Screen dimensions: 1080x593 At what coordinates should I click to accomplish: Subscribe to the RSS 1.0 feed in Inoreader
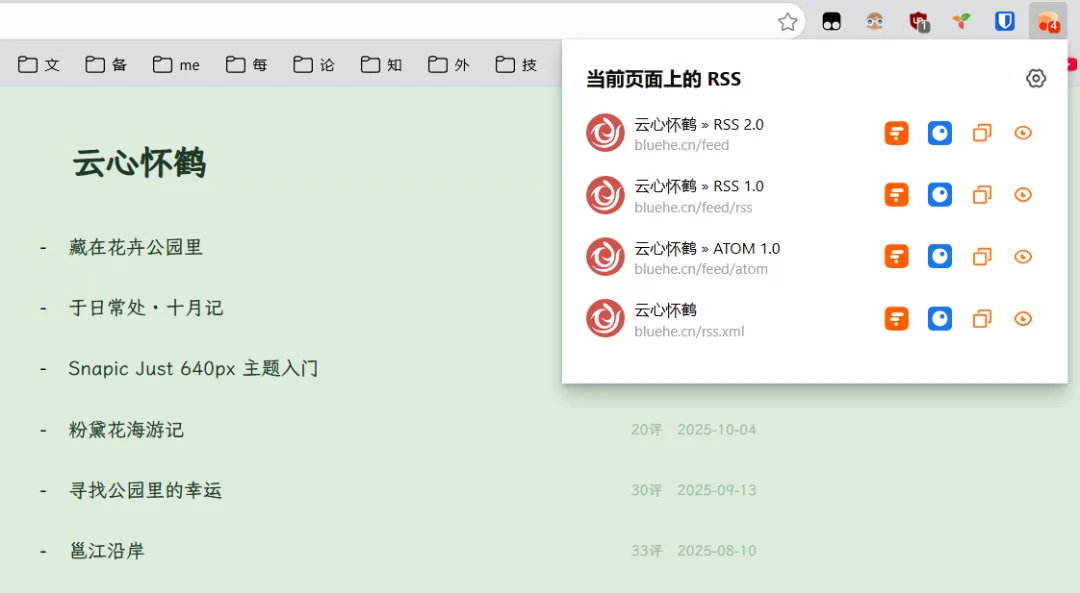[939, 195]
